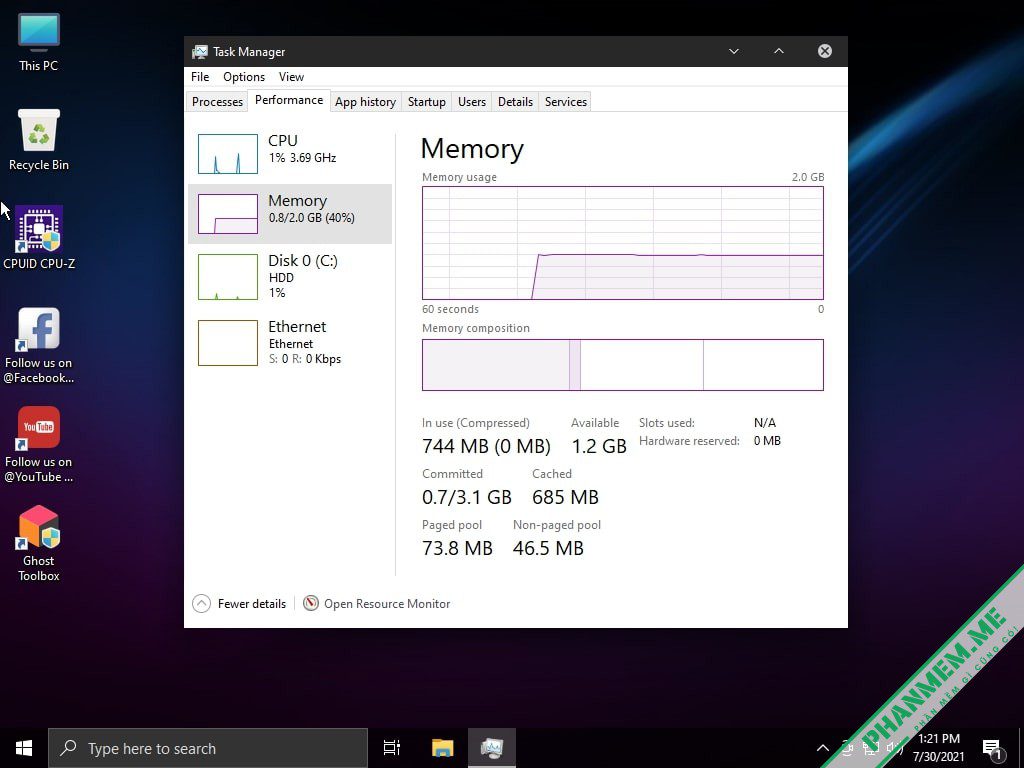The image size is (1024, 768).
Task: Click the Hardware reserved label
Action: tap(689, 441)
